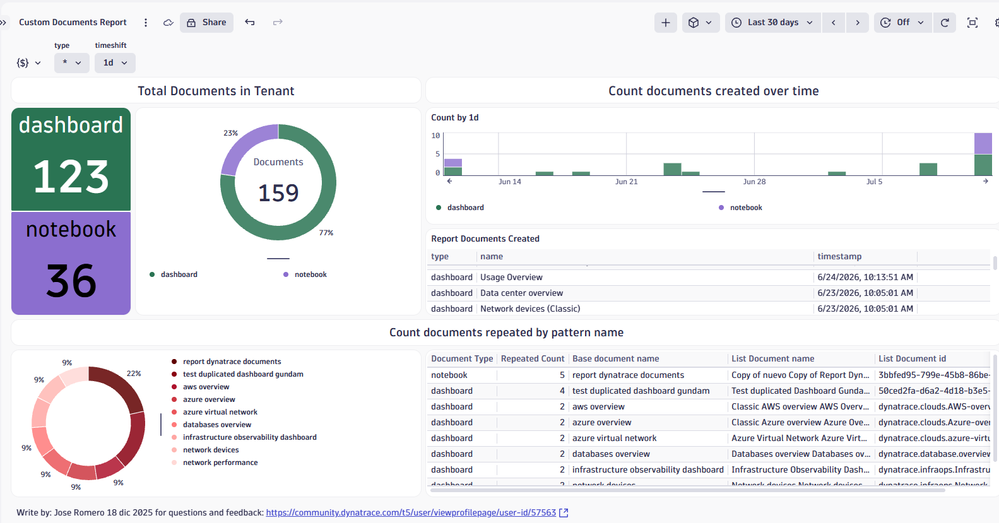Click the redo arrow icon
Image resolution: width=999 pixels, height=523 pixels.
point(278,22)
